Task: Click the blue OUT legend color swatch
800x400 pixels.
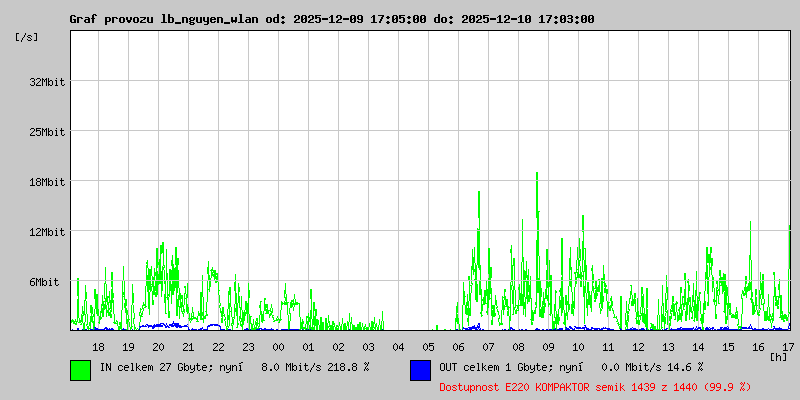Action: pos(420,370)
